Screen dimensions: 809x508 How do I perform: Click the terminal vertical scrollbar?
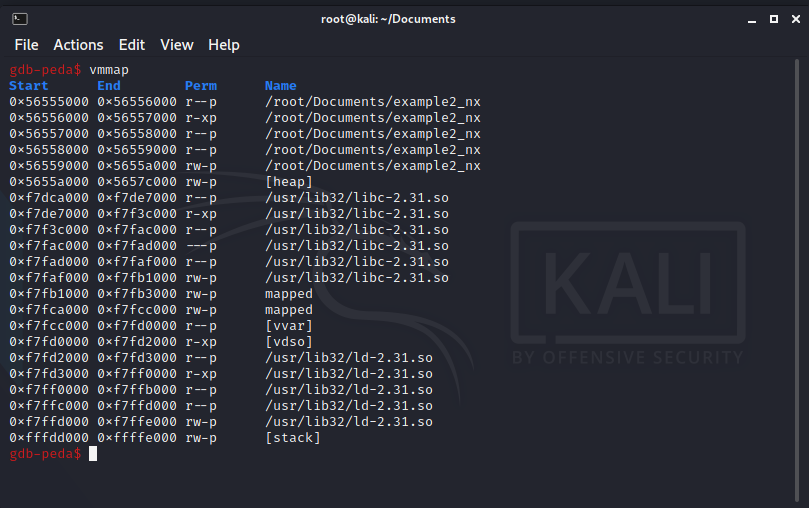(797, 281)
